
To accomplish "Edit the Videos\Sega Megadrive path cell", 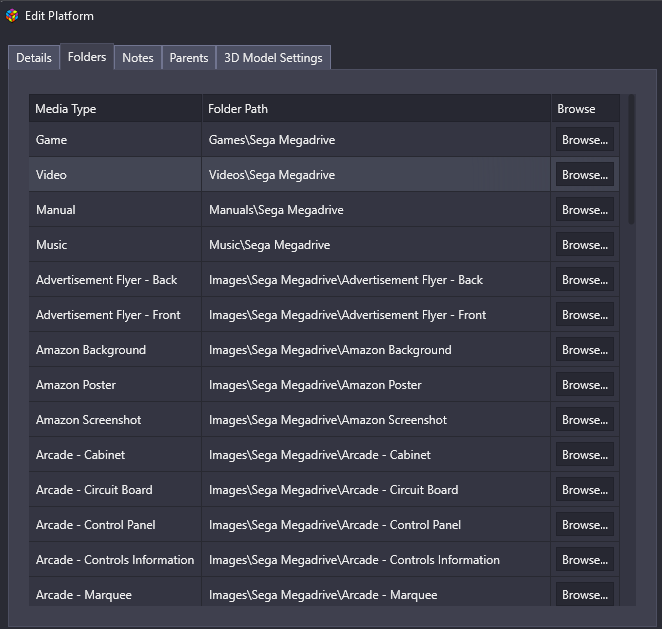I will pyautogui.click(x=376, y=175).
